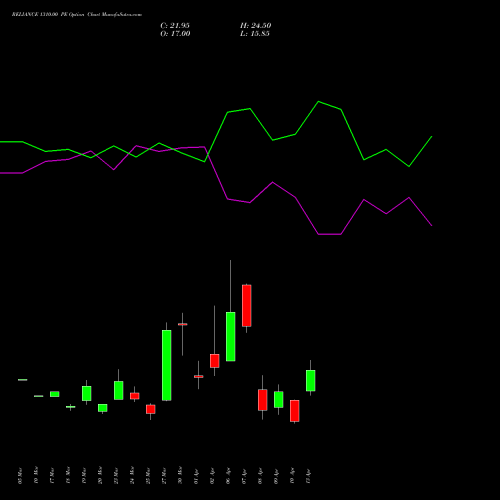Click the RELIANCE PE Option chart title
500x500 pixels.
tap(77, 15)
